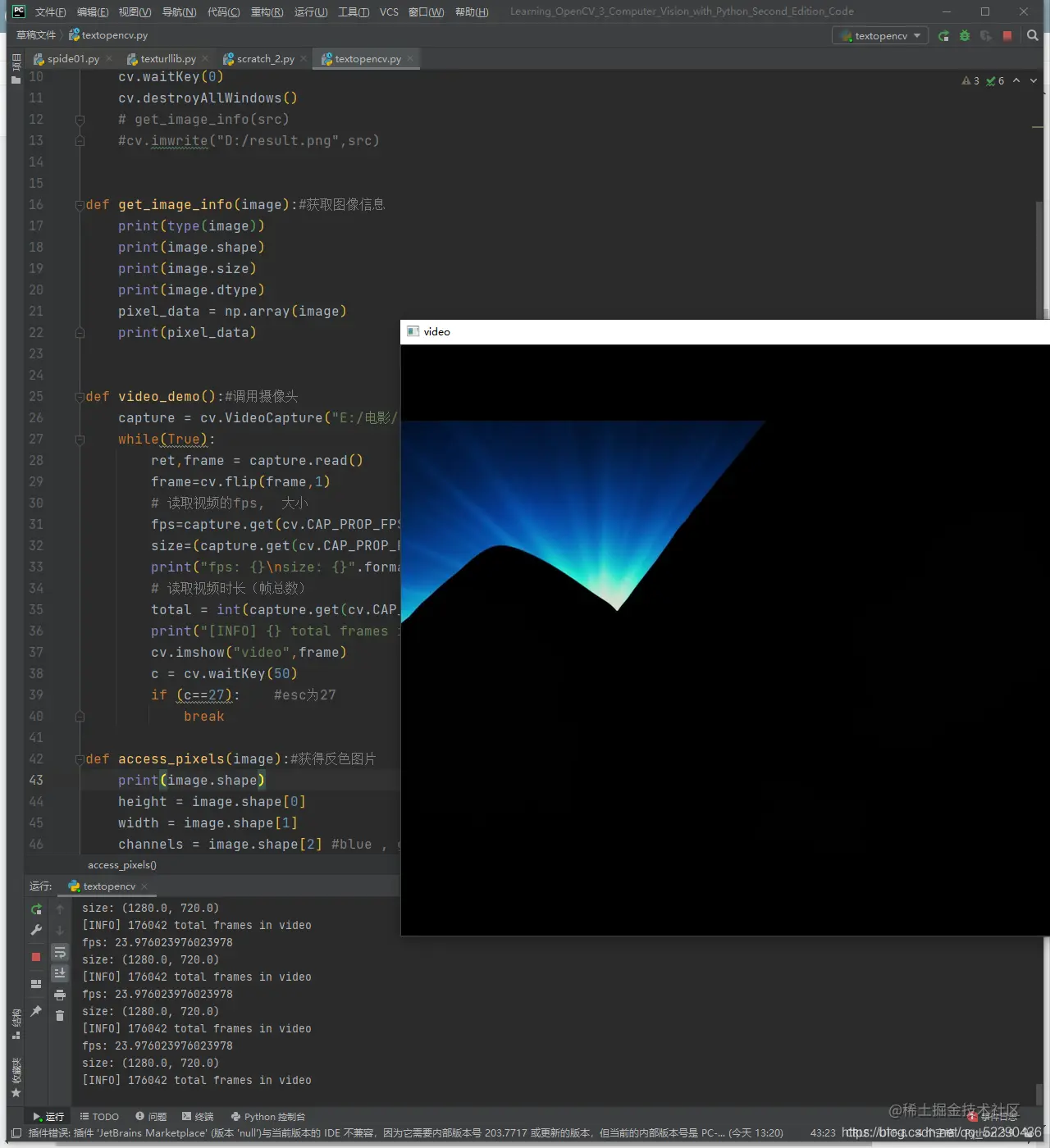1050x1148 pixels.
Task: Click textopencv.py in the breadcrumb bar
Action: 108,35
